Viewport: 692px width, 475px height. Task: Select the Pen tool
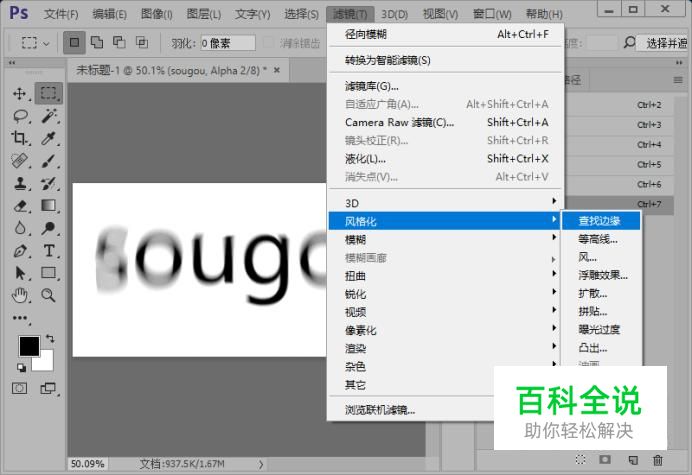(x=20, y=251)
